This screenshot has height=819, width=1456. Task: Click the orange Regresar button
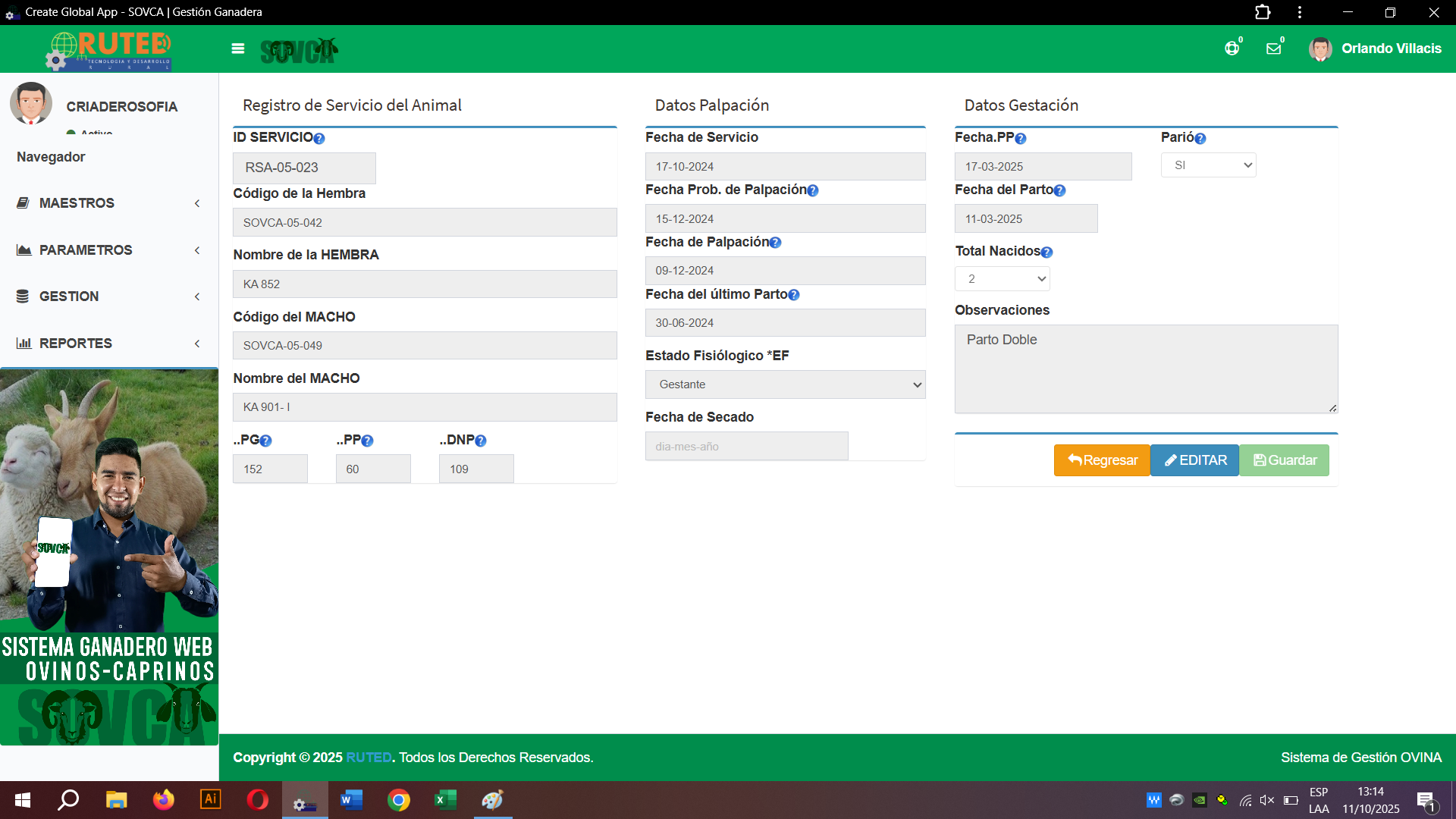pos(1102,460)
